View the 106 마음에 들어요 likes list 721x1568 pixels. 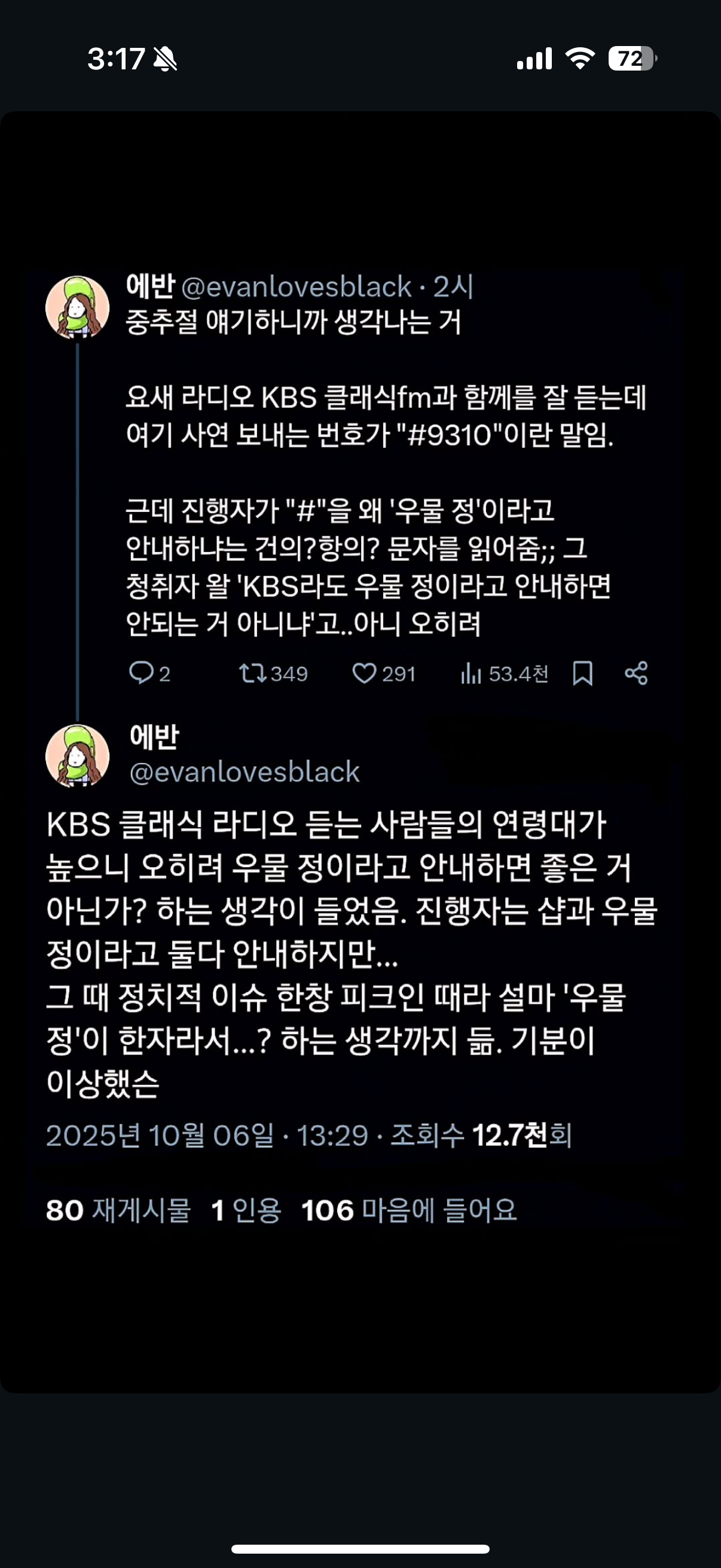click(x=409, y=1210)
